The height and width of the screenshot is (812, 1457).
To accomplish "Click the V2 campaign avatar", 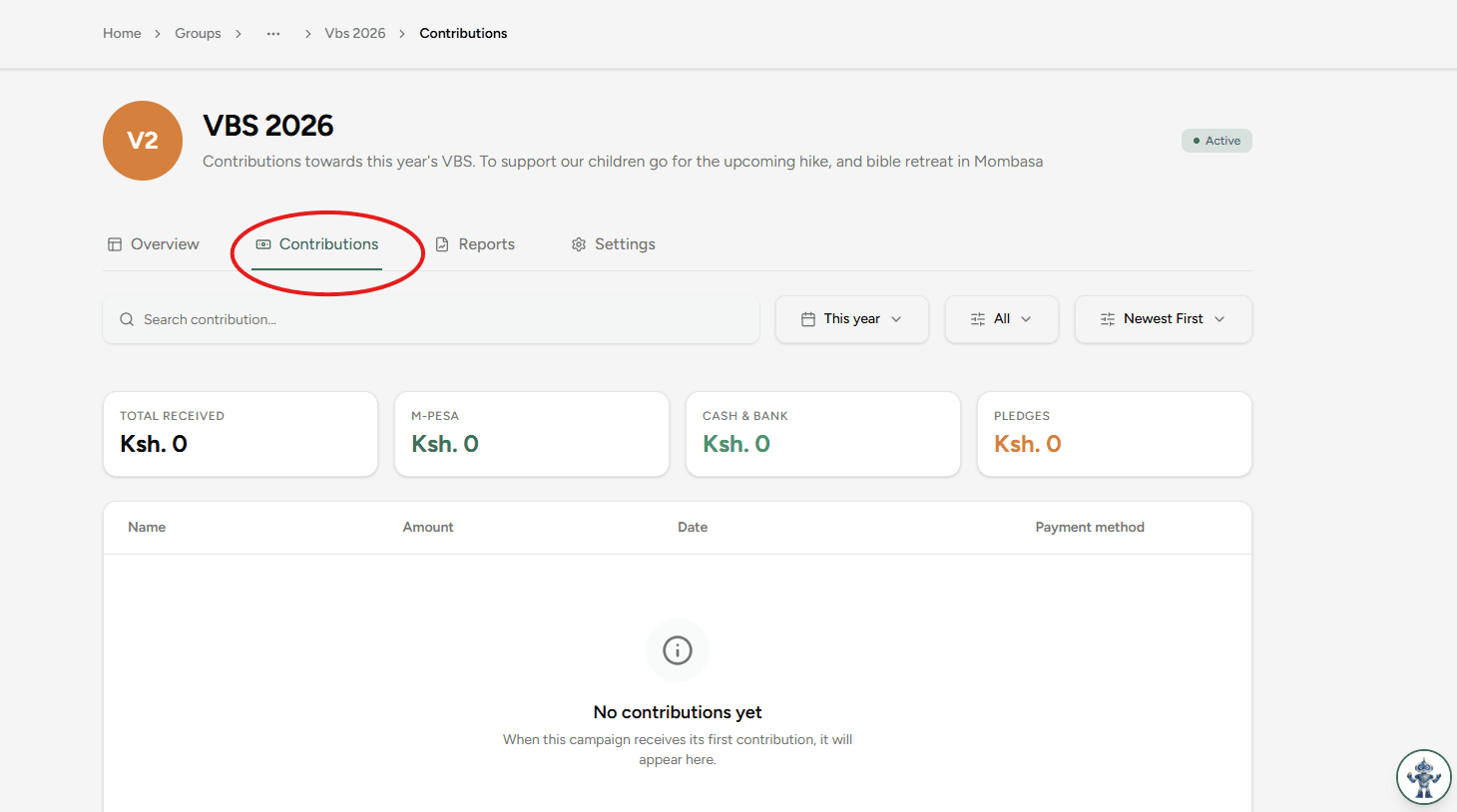I will tap(143, 141).
